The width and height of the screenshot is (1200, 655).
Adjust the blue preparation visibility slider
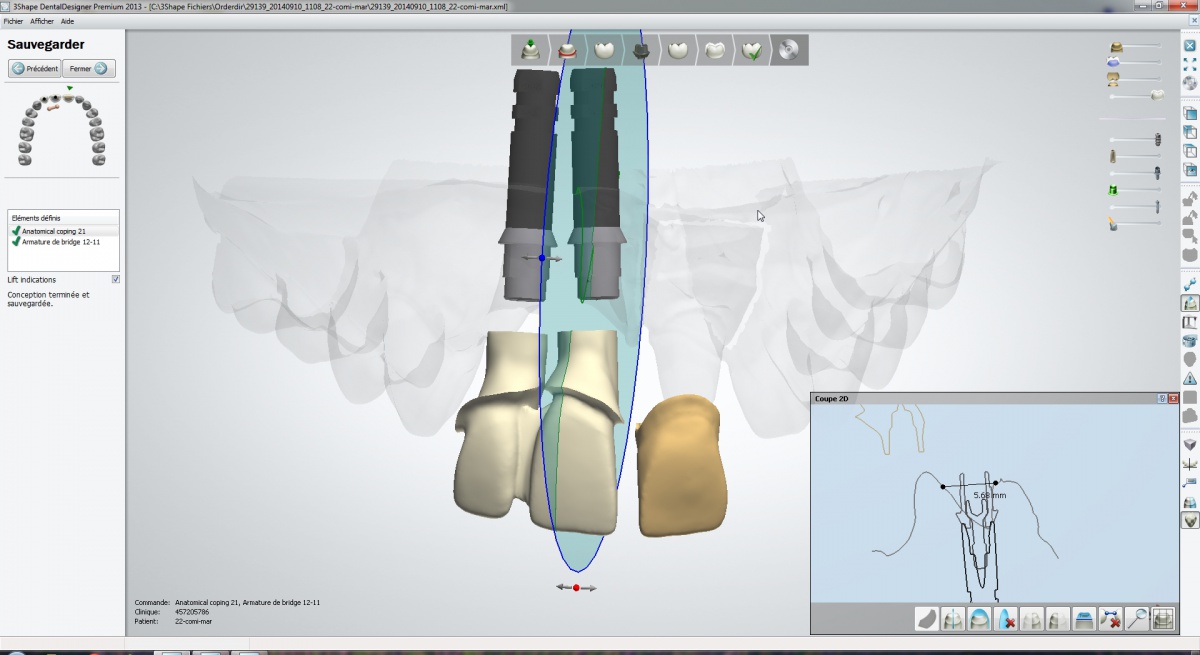point(1135,62)
